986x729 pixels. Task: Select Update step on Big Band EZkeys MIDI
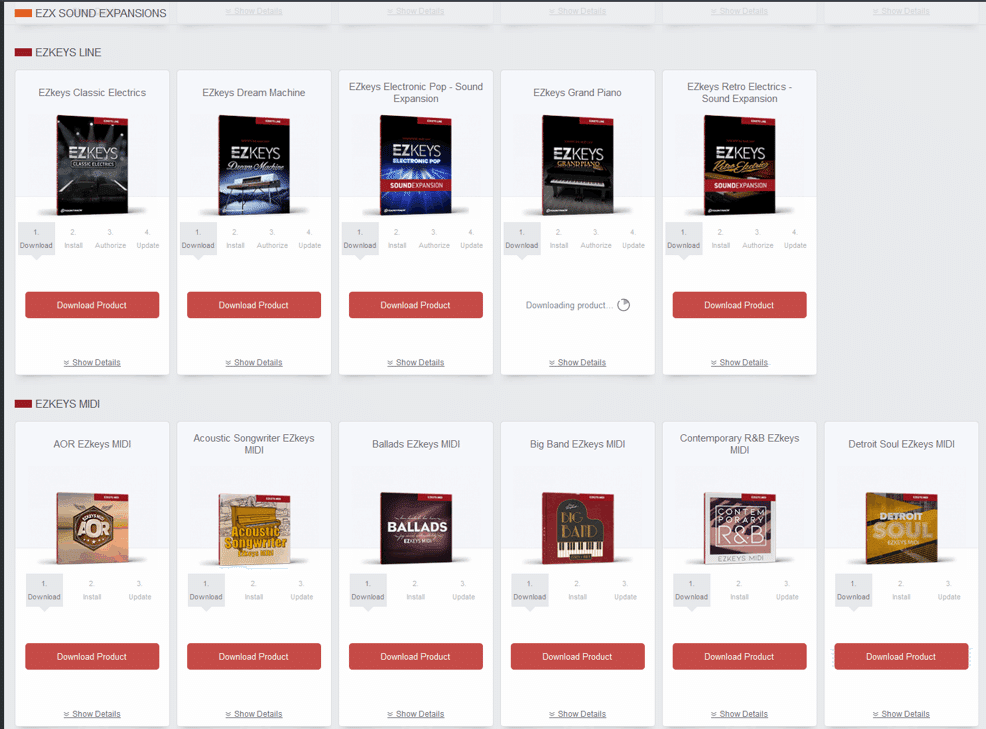[x=626, y=591]
